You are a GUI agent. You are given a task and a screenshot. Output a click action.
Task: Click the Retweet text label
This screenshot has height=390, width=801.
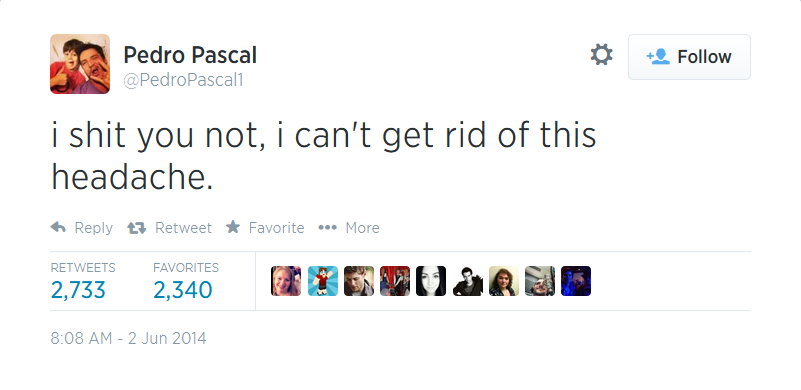183,227
